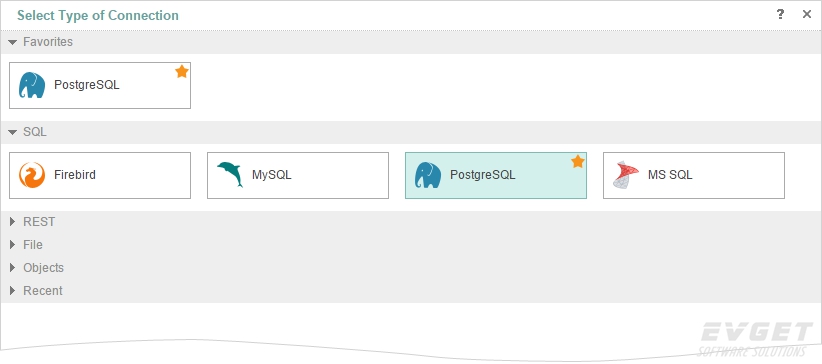Click the PostgreSQL elephant icon in Favorites
Screen dimensions: 822x364
(31, 85)
